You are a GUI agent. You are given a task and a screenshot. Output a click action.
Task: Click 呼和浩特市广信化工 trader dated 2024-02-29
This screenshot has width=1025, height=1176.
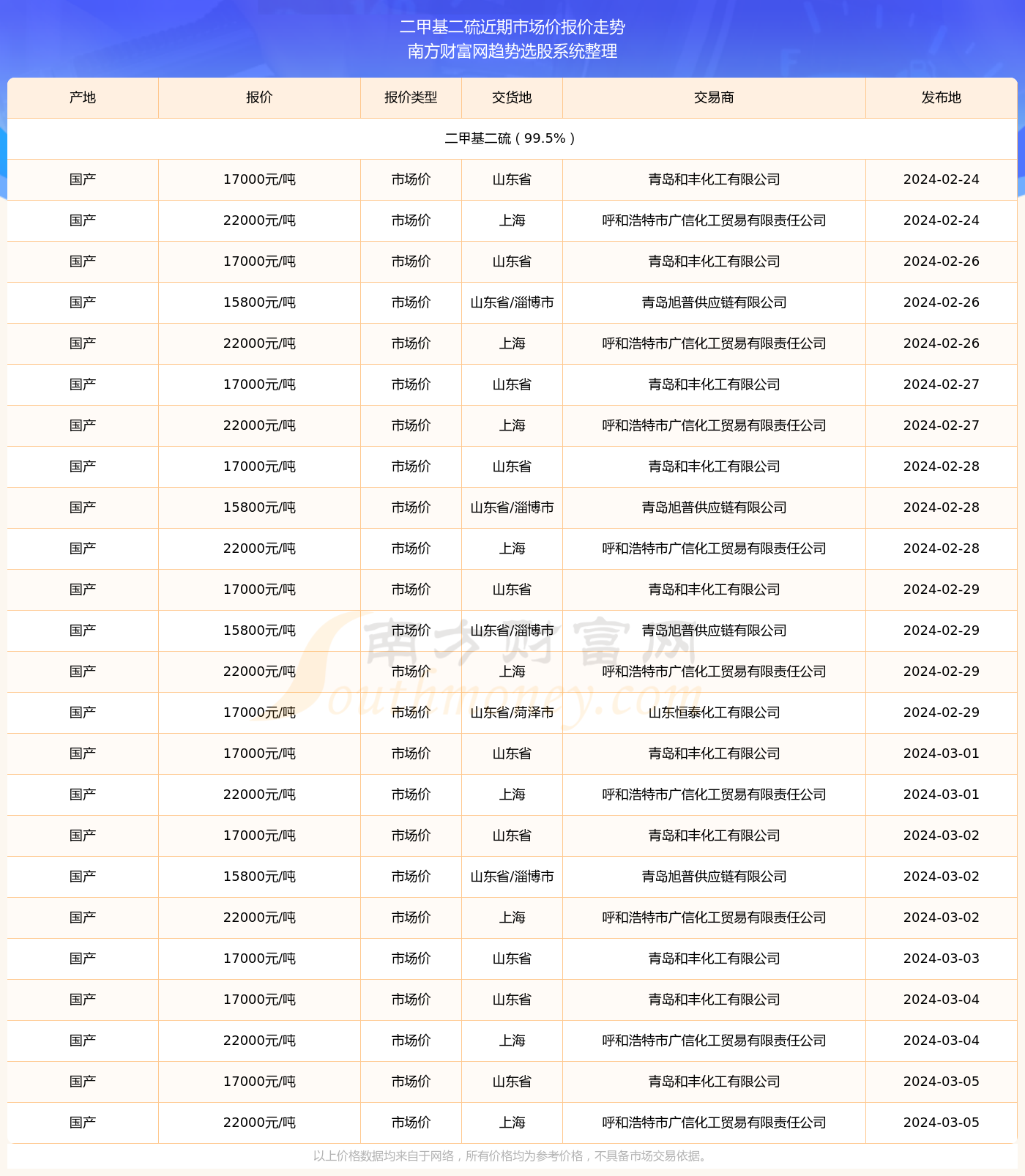click(714, 671)
